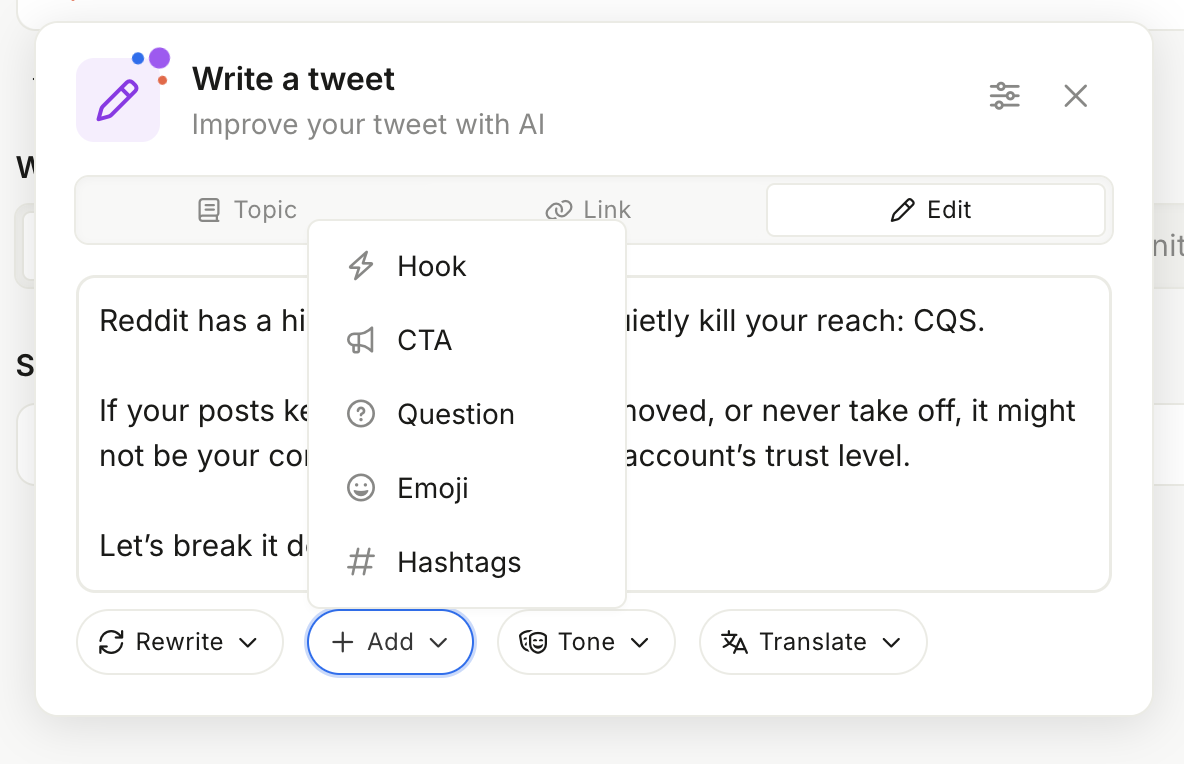The image size is (1184, 764).
Task: Click the smiley face Emoji icon
Action: [360, 488]
